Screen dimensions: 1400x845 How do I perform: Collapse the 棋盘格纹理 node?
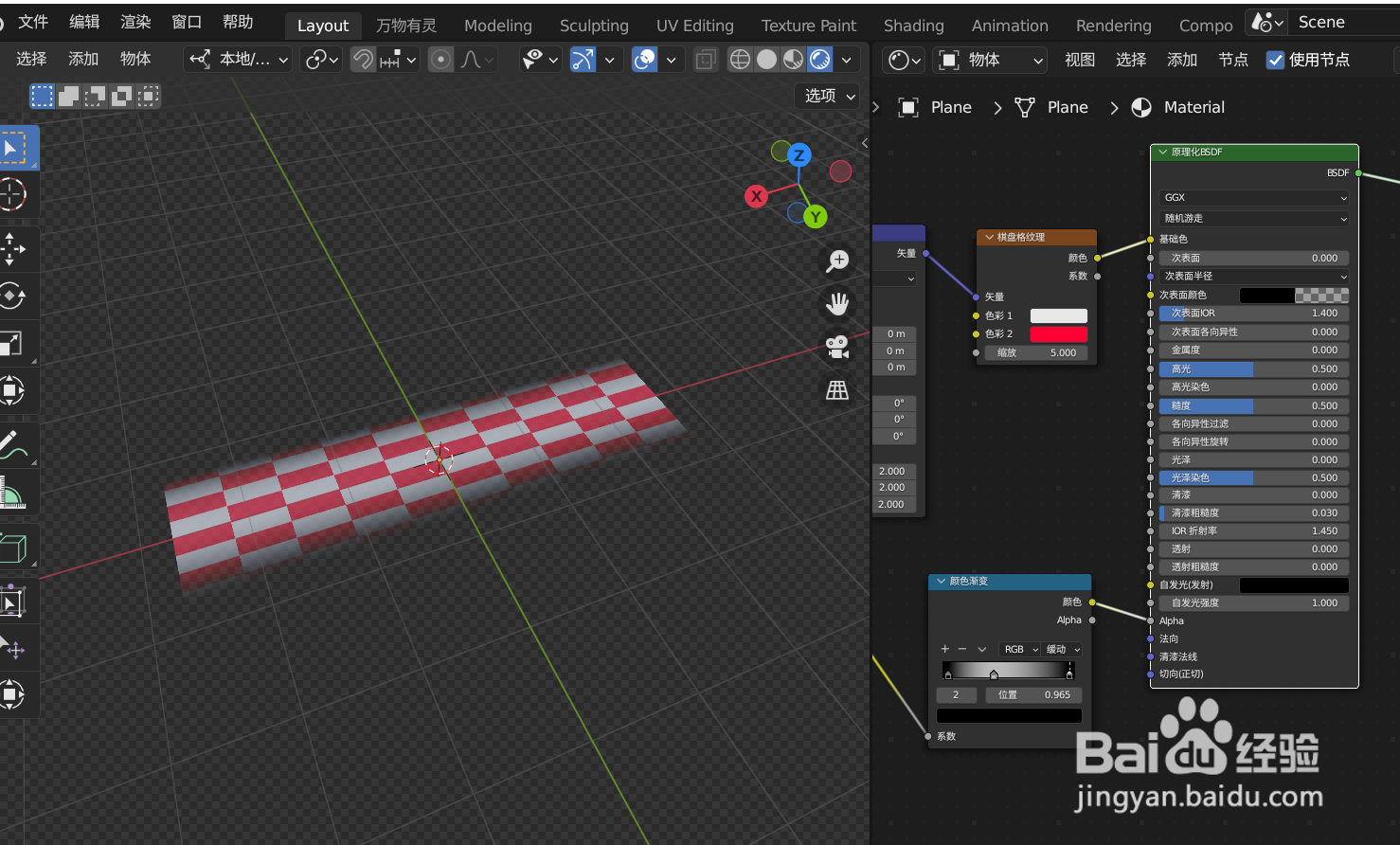(x=989, y=237)
